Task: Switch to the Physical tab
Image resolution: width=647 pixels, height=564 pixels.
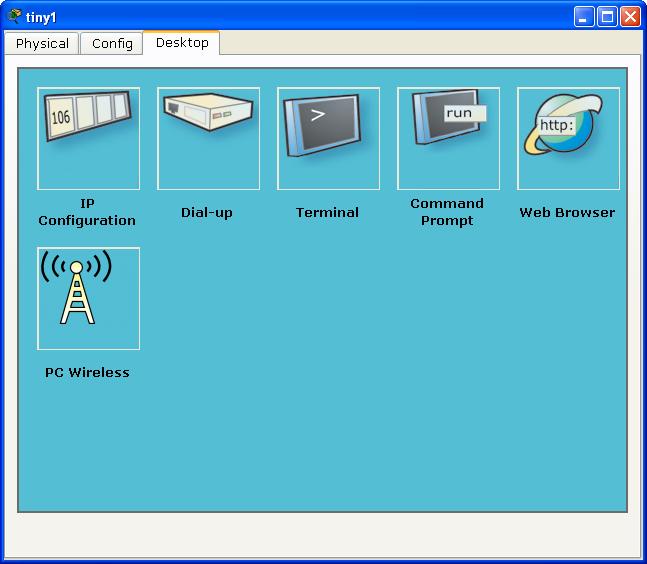Action: click(42, 43)
